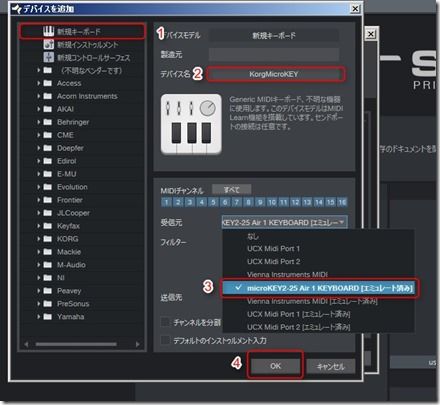Enable the チャンネルを分割 checkbox
The height and width of the screenshot is (405, 440).
pyautogui.click(x=165, y=322)
